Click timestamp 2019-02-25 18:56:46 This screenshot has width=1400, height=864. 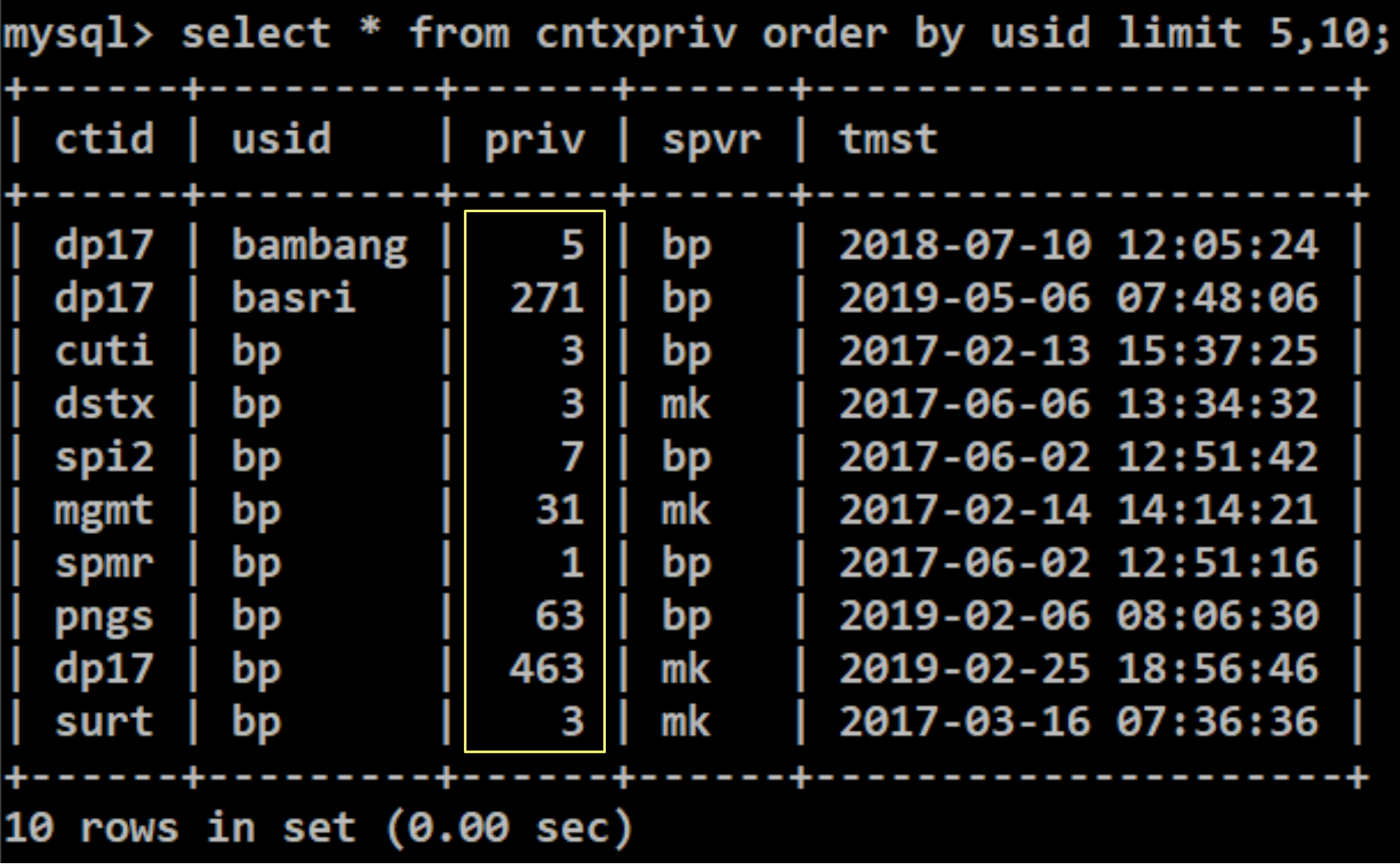tap(1079, 669)
